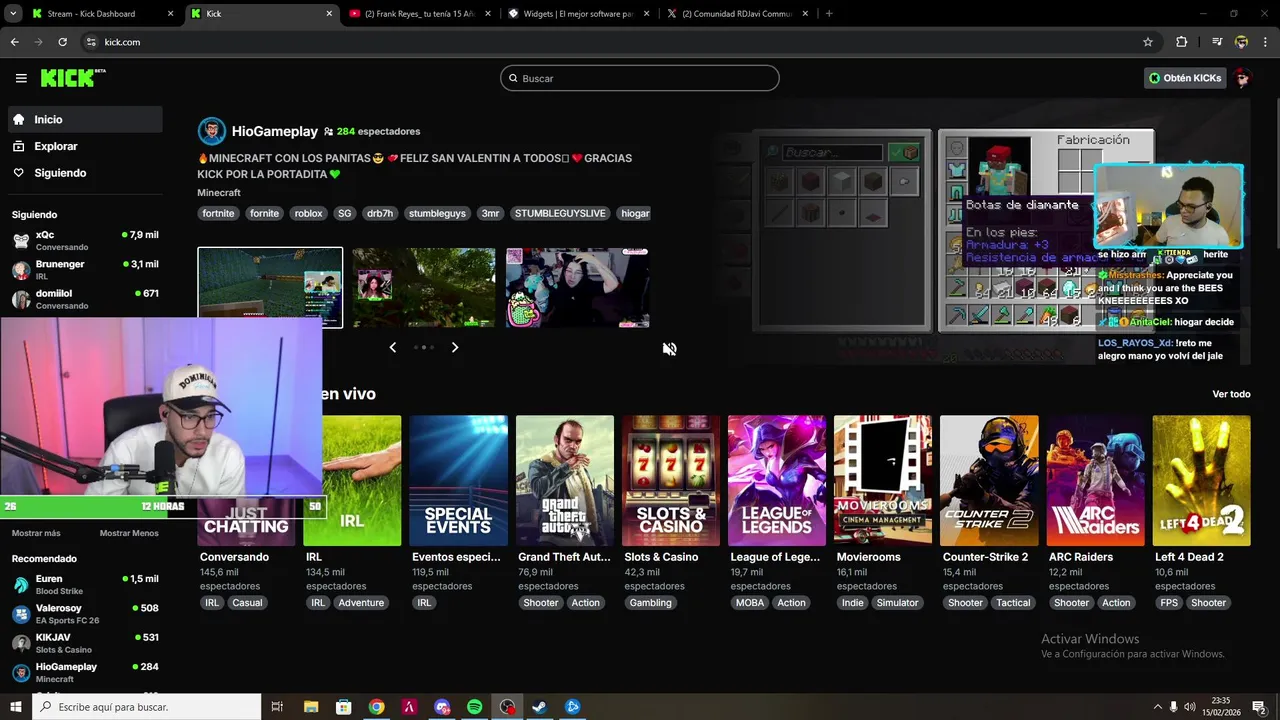The image size is (1280, 720).
Task: Open the IRL category card
Action: [x=352, y=481]
